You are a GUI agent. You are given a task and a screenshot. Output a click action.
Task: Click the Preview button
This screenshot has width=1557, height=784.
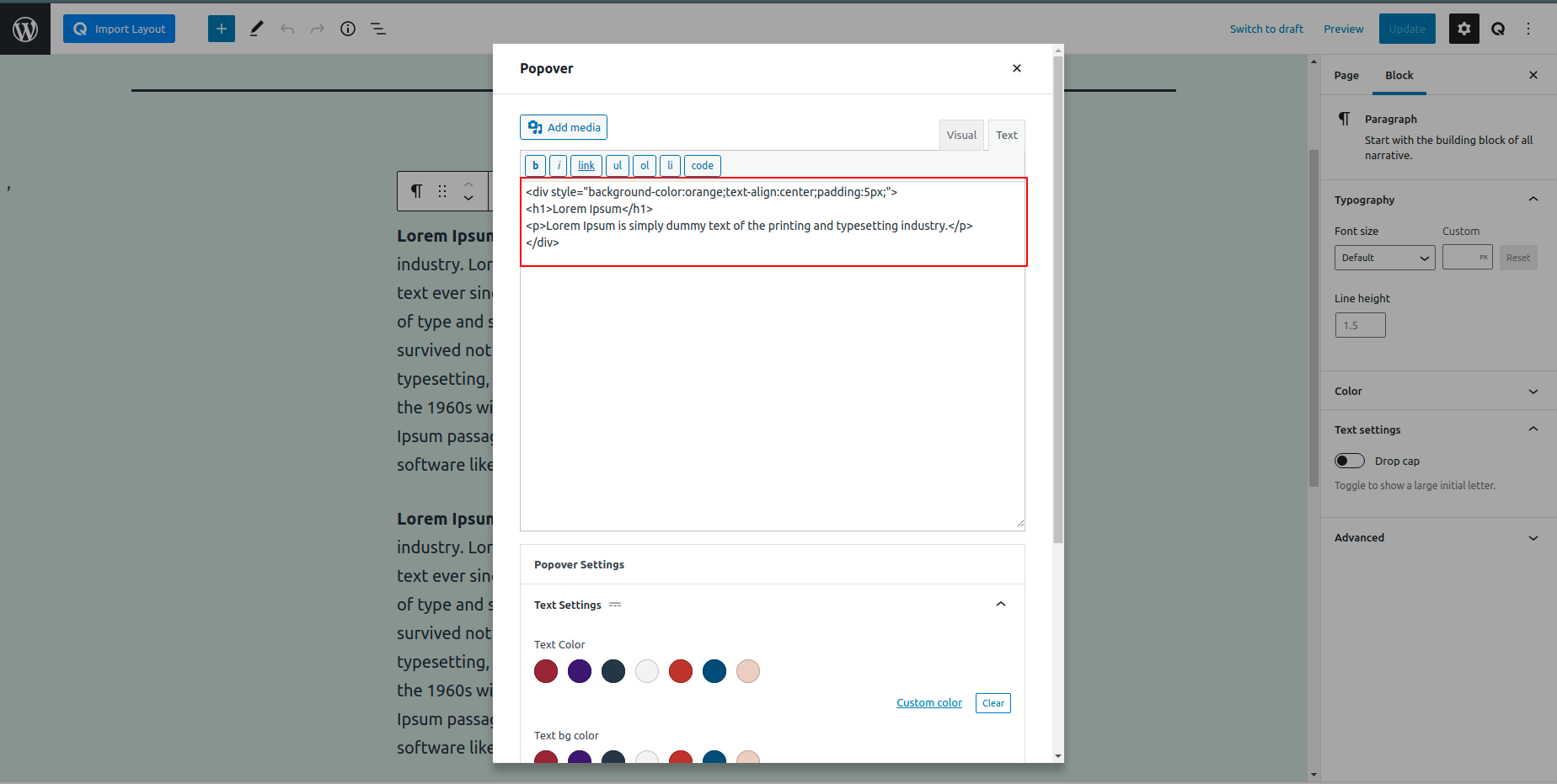pyautogui.click(x=1343, y=29)
